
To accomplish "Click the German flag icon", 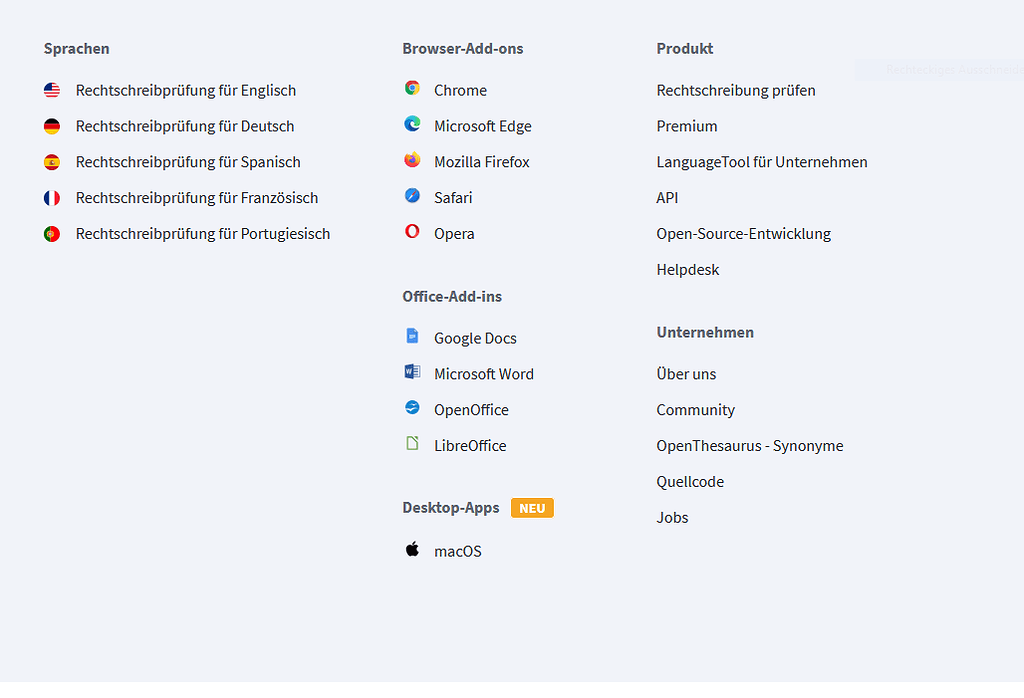I will (x=52, y=126).
